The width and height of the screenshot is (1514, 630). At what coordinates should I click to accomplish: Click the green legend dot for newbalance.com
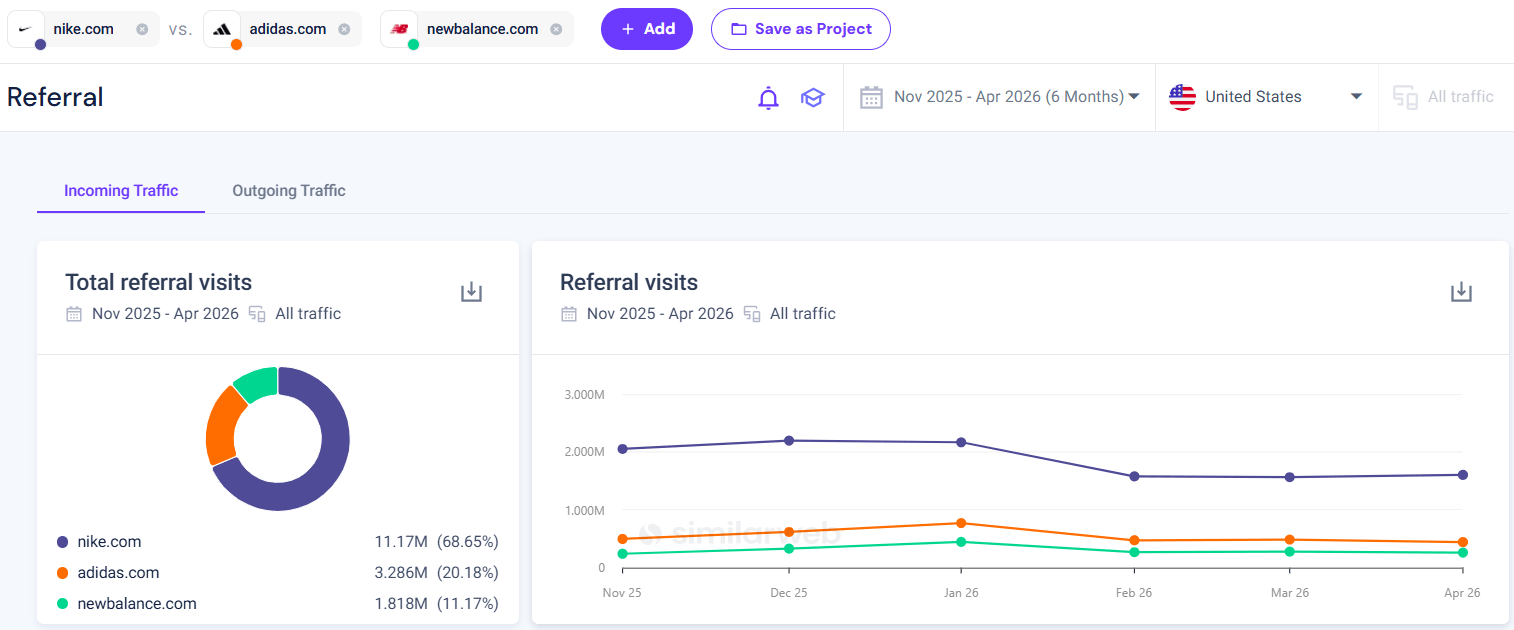coord(63,604)
